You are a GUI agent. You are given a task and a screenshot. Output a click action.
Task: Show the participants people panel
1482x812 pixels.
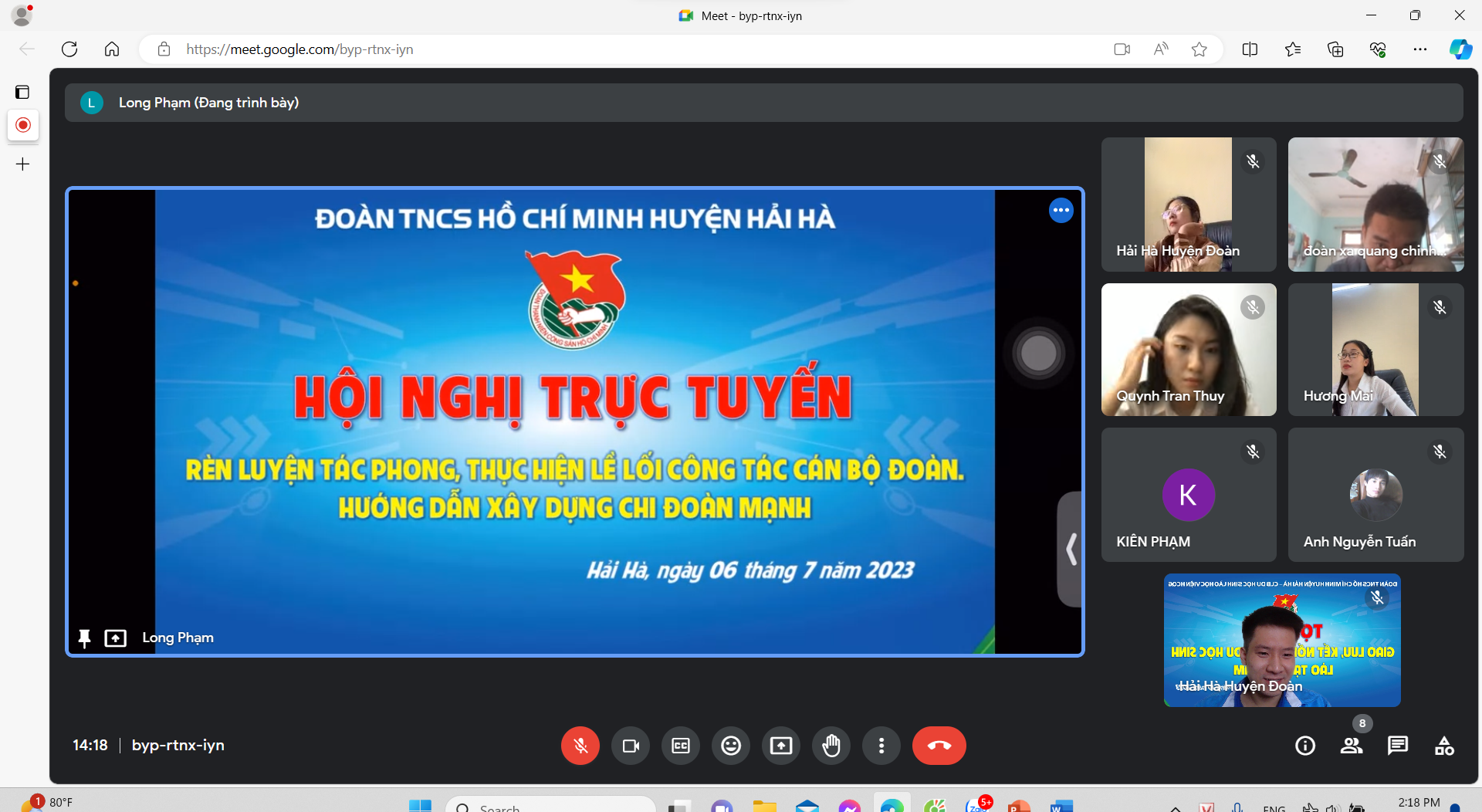pyautogui.click(x=1352, y=746)
